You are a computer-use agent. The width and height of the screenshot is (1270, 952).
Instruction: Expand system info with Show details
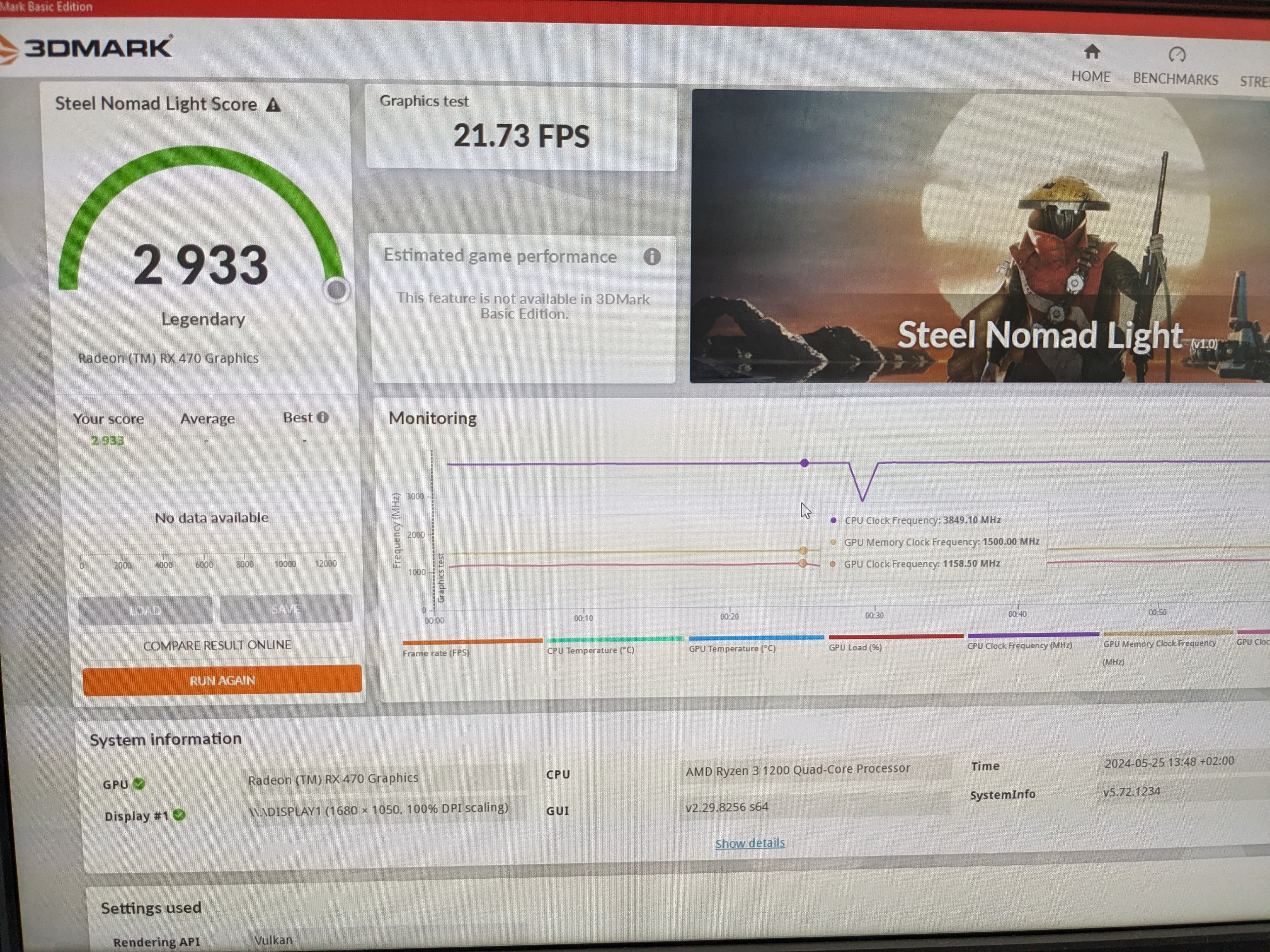point(749,842)
